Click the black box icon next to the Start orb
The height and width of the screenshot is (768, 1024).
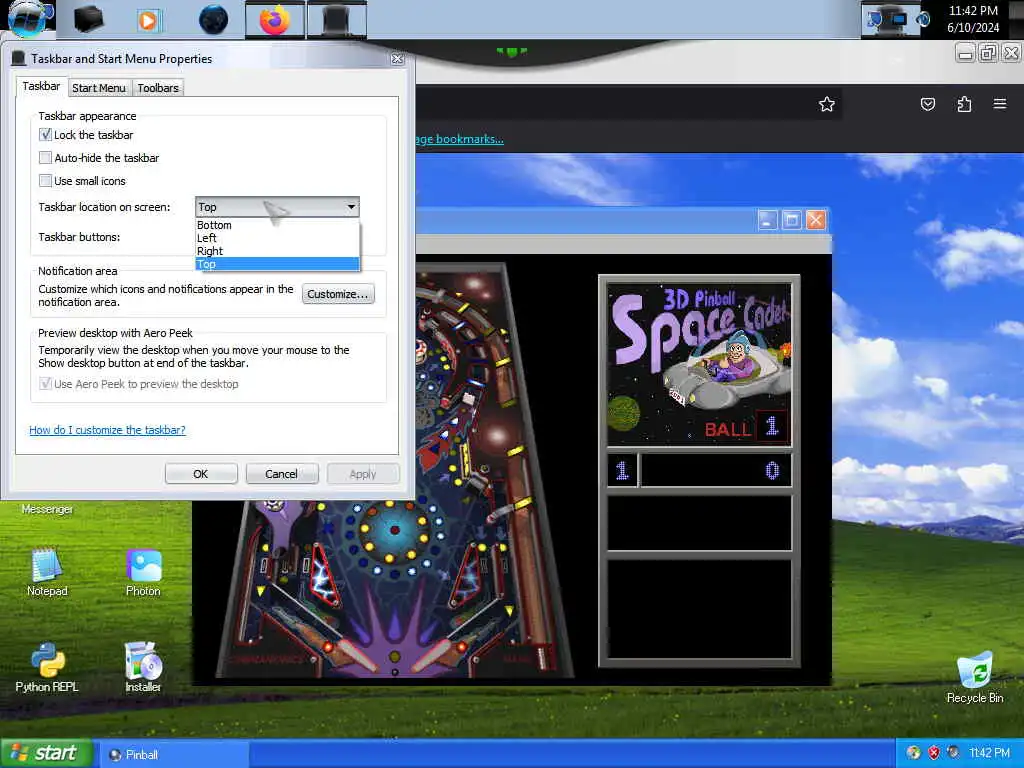tap(89, 20)
